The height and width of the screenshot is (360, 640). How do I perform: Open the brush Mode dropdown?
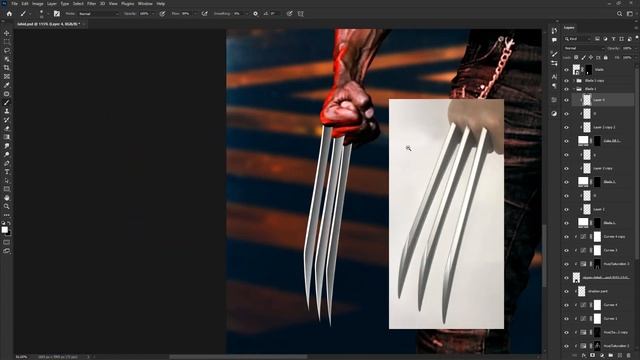pos(98,13)
